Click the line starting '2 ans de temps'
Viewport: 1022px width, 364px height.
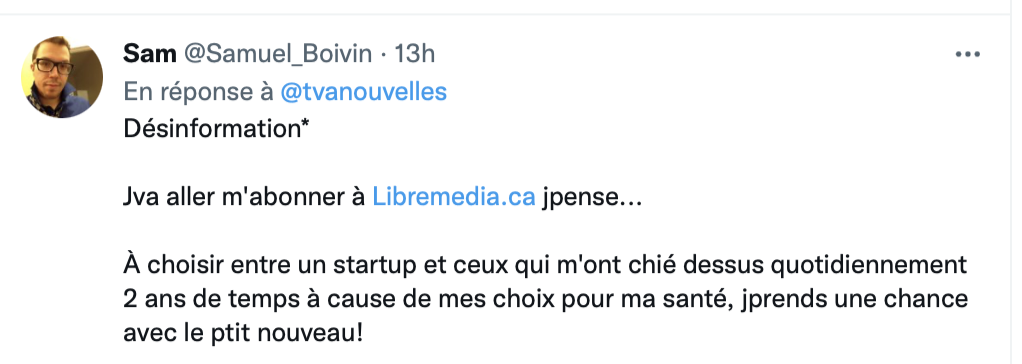pyautogui.click(x=546, y=299)
